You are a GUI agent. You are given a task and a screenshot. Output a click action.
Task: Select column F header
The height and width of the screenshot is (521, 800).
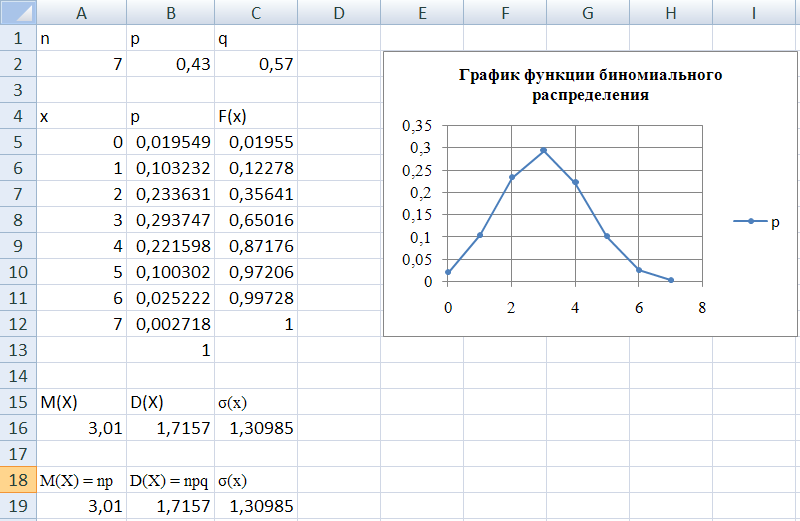[505, 12]
